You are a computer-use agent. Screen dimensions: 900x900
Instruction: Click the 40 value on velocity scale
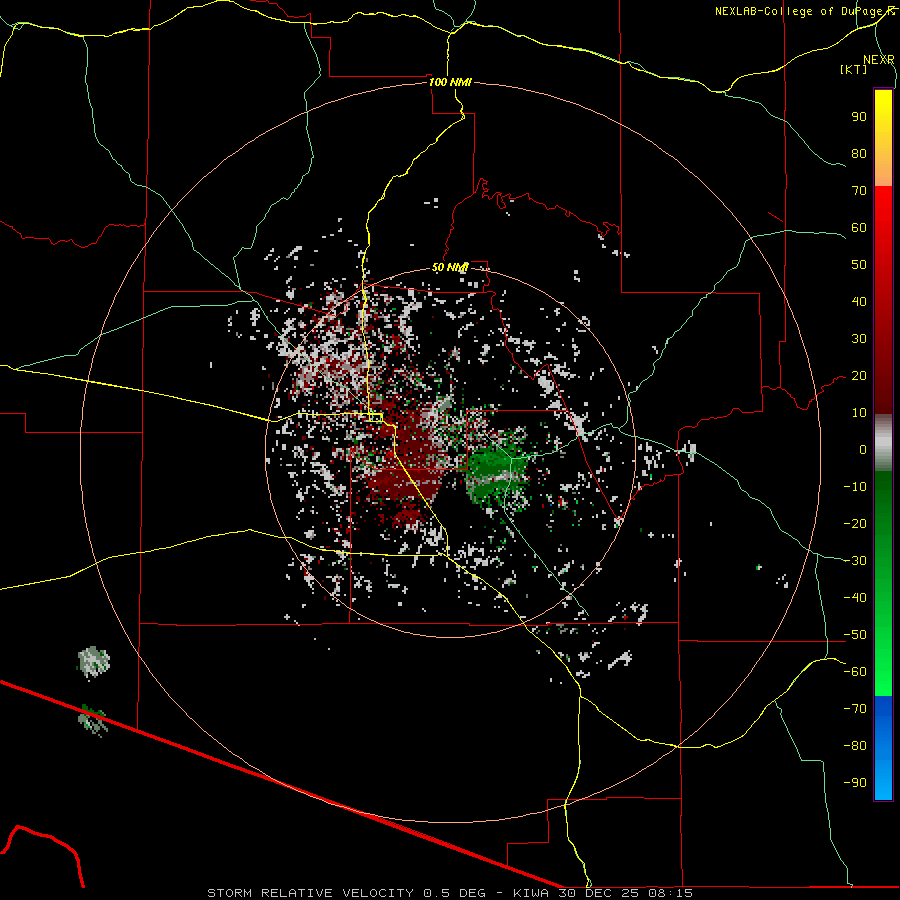[859, 302]
